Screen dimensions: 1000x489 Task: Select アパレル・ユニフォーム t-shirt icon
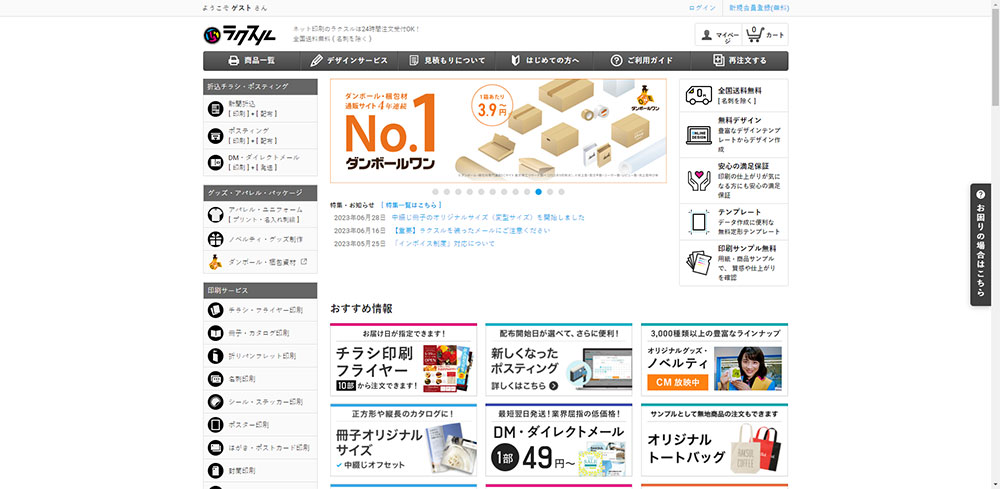(216, 214)
